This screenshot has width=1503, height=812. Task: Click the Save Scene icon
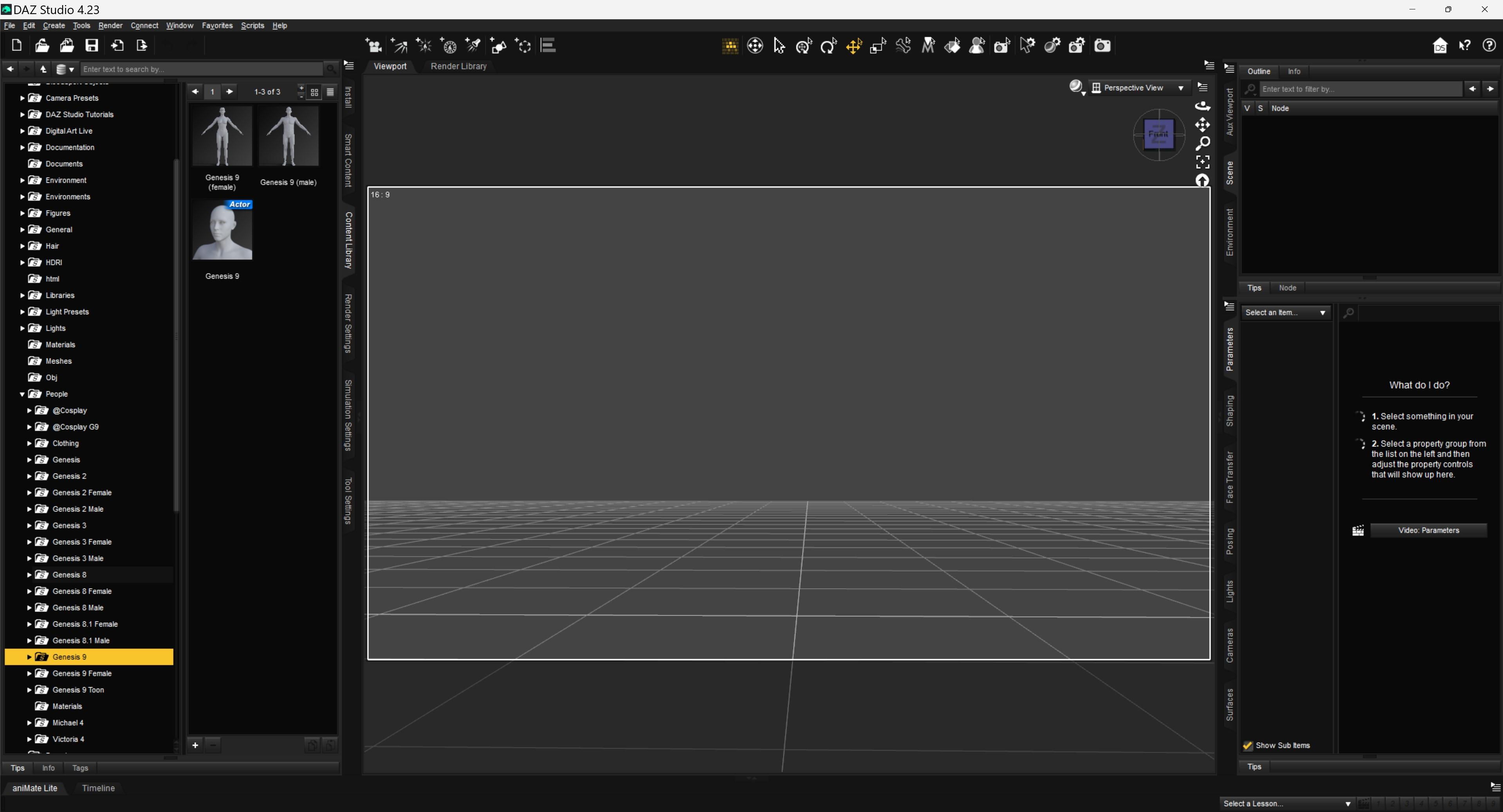[x=92, y=45]
